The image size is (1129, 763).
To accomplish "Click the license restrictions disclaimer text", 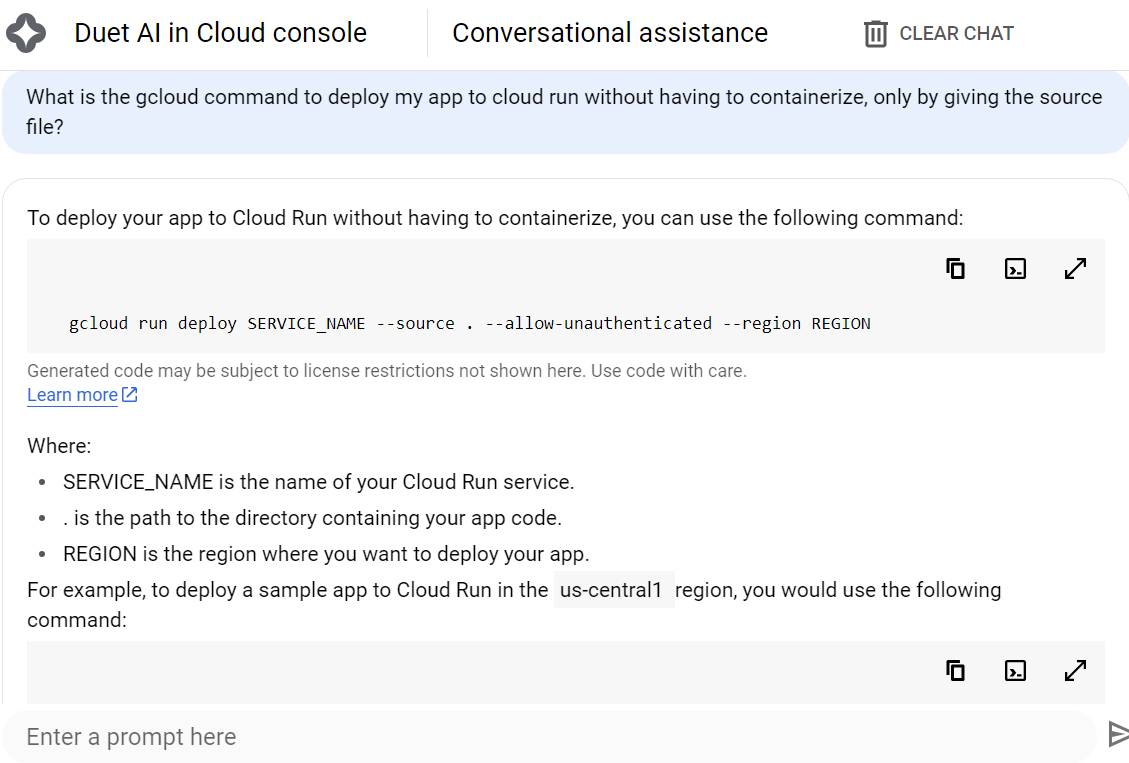I will (386, 371).
